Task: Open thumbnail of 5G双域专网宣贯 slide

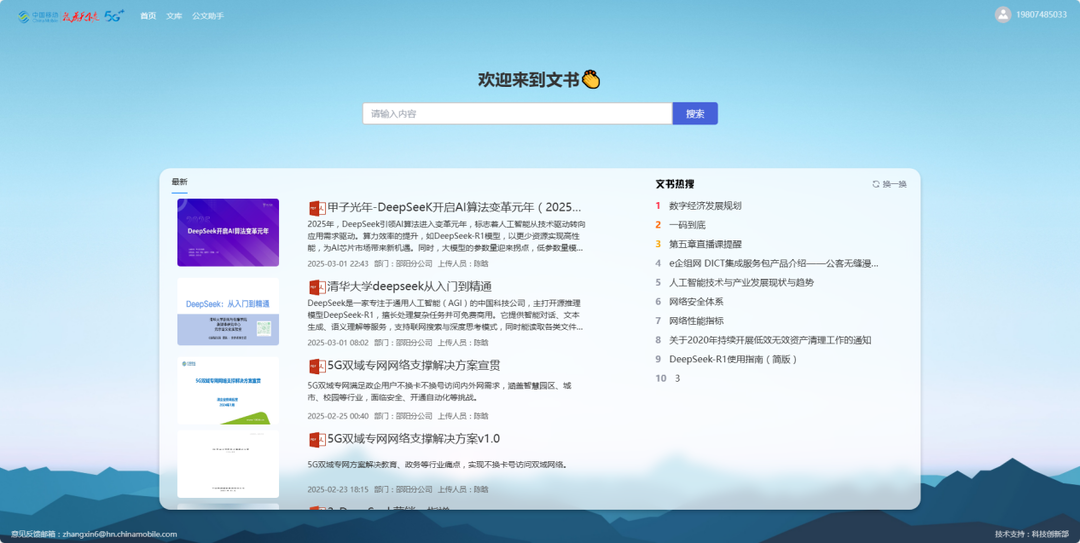Action: click(x=228, y=390)
